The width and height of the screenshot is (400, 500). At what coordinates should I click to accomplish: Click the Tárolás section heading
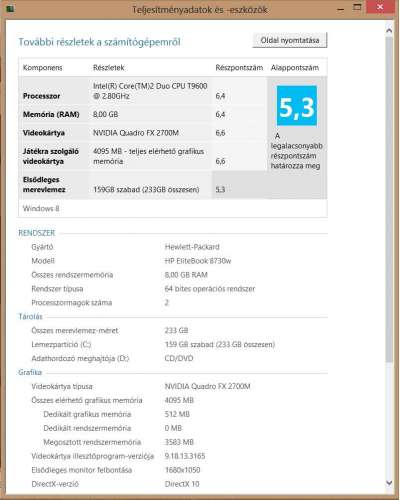point(30,316)
